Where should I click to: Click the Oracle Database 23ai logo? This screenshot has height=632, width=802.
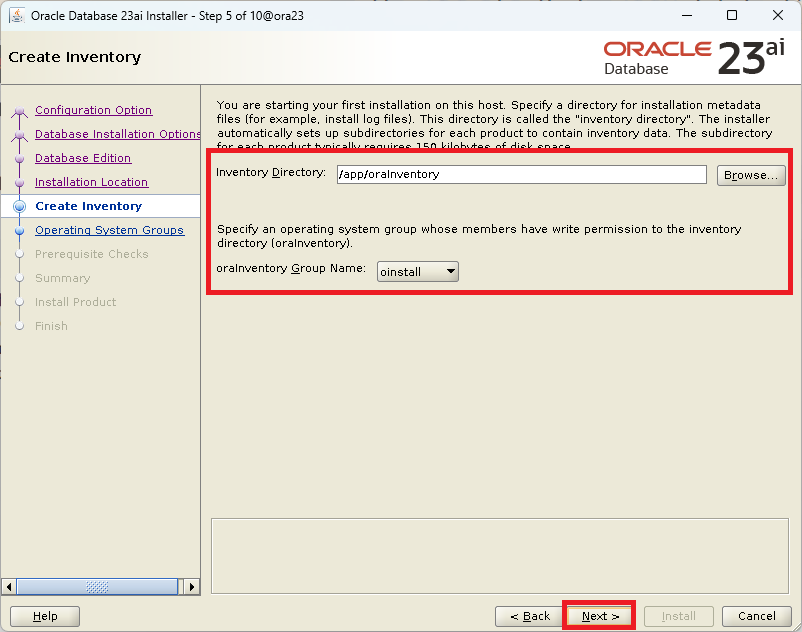tap(694, 57)
